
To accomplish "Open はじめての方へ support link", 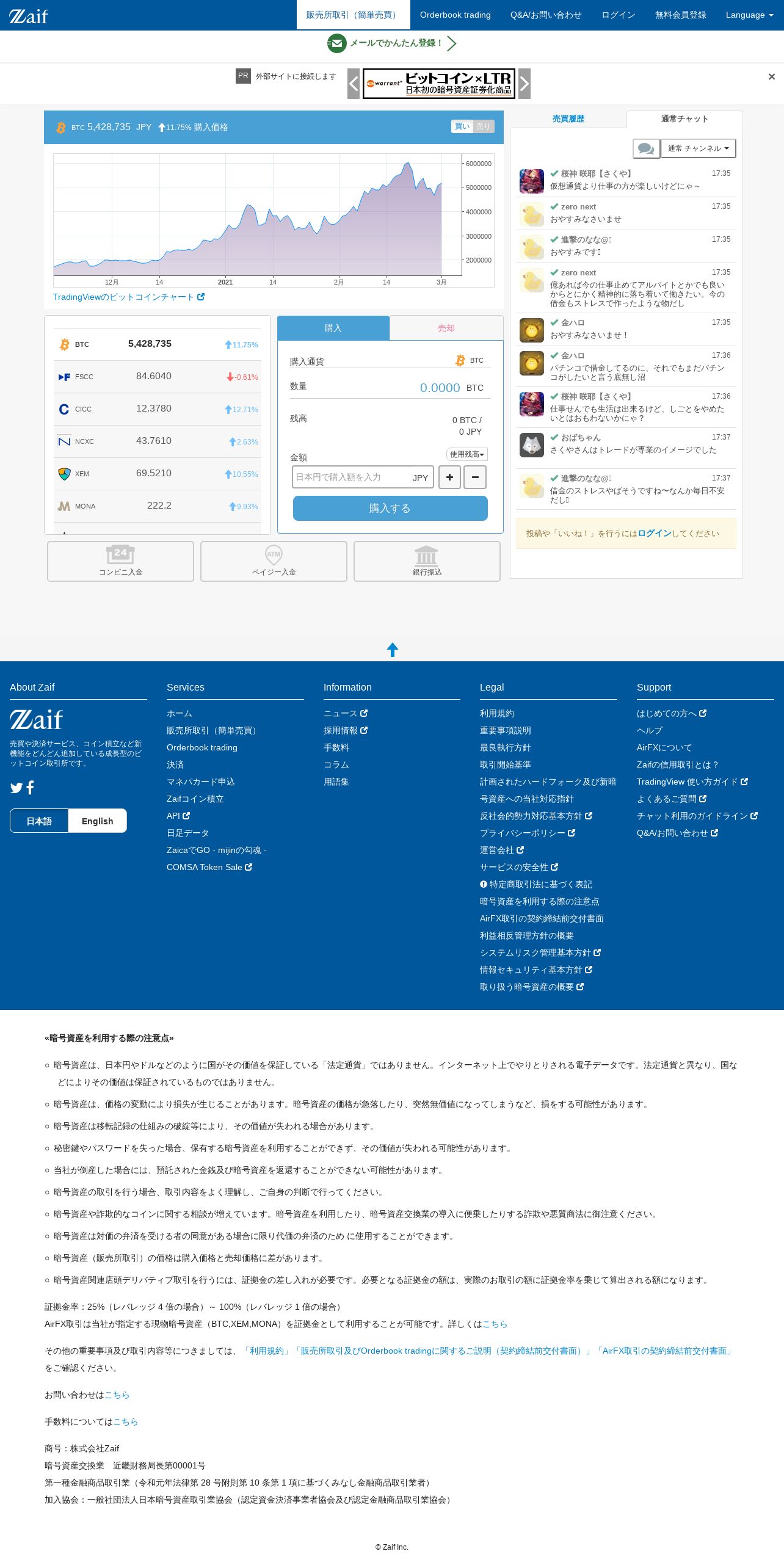I will coord(672,713).
